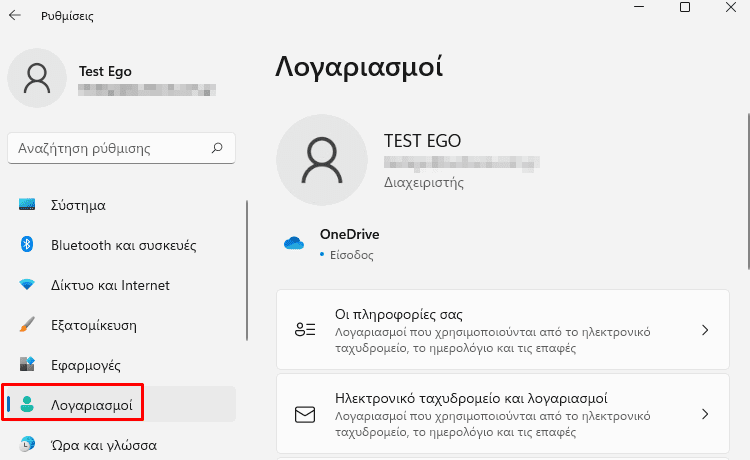Click the Test Ego profile avatar in sidebar
750x460 pixels.
(x=37, y=78)
